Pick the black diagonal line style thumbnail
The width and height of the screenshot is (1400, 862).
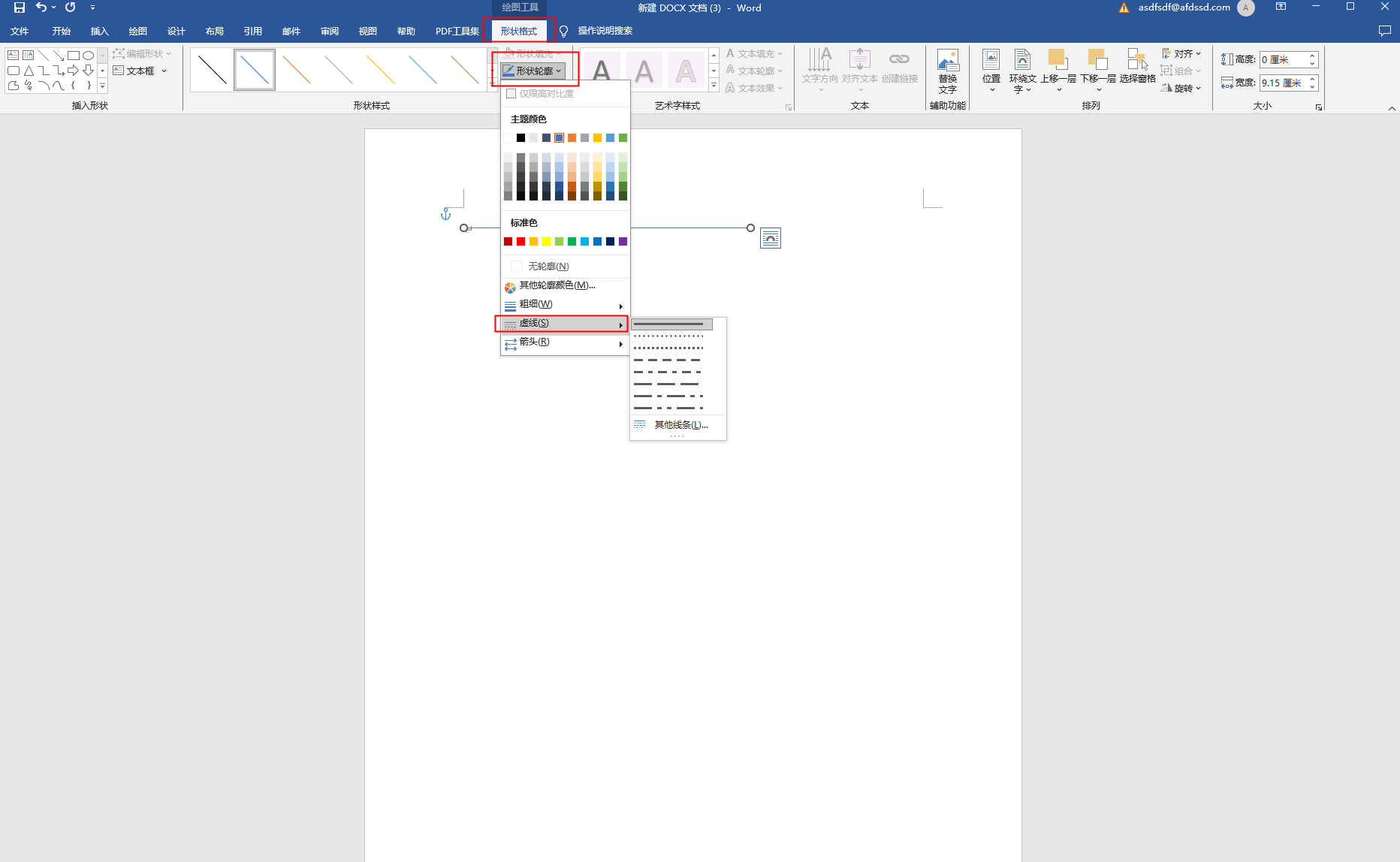click(213, 70)
